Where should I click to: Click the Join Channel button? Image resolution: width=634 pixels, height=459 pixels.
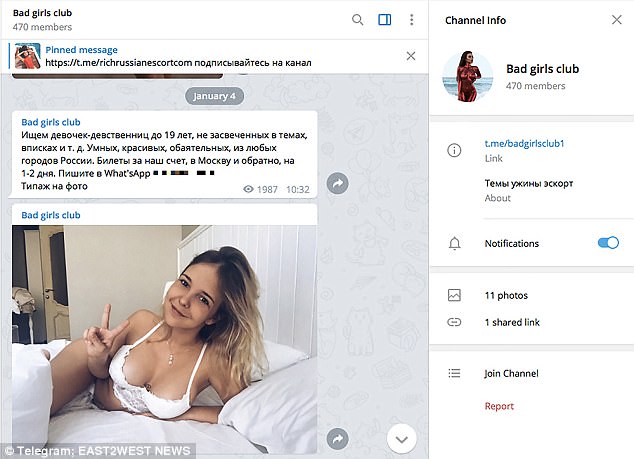[511, 373]
